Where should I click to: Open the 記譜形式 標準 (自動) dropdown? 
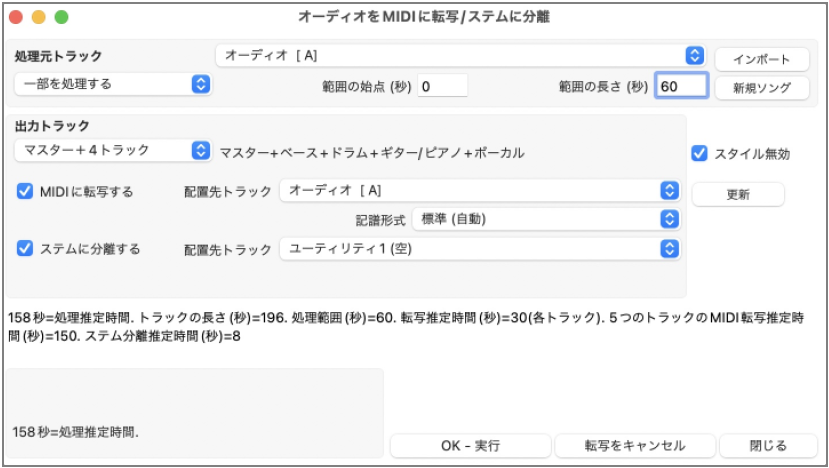coord(546,219)
